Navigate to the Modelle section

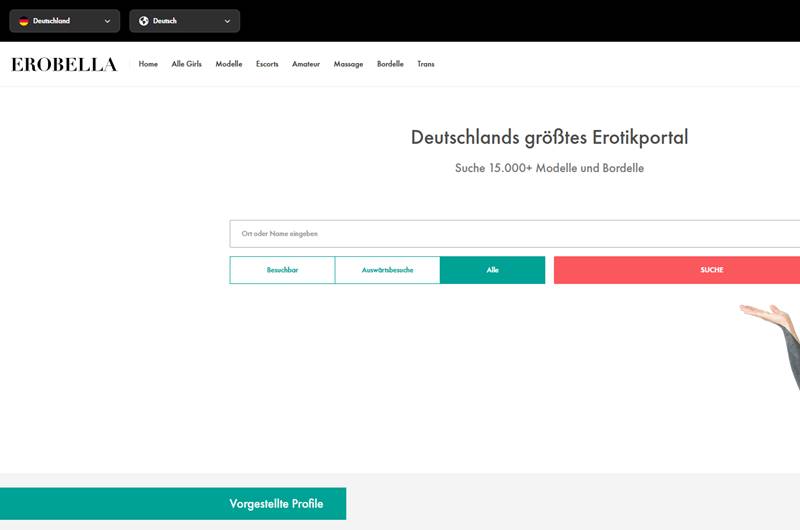pos(229,64)
